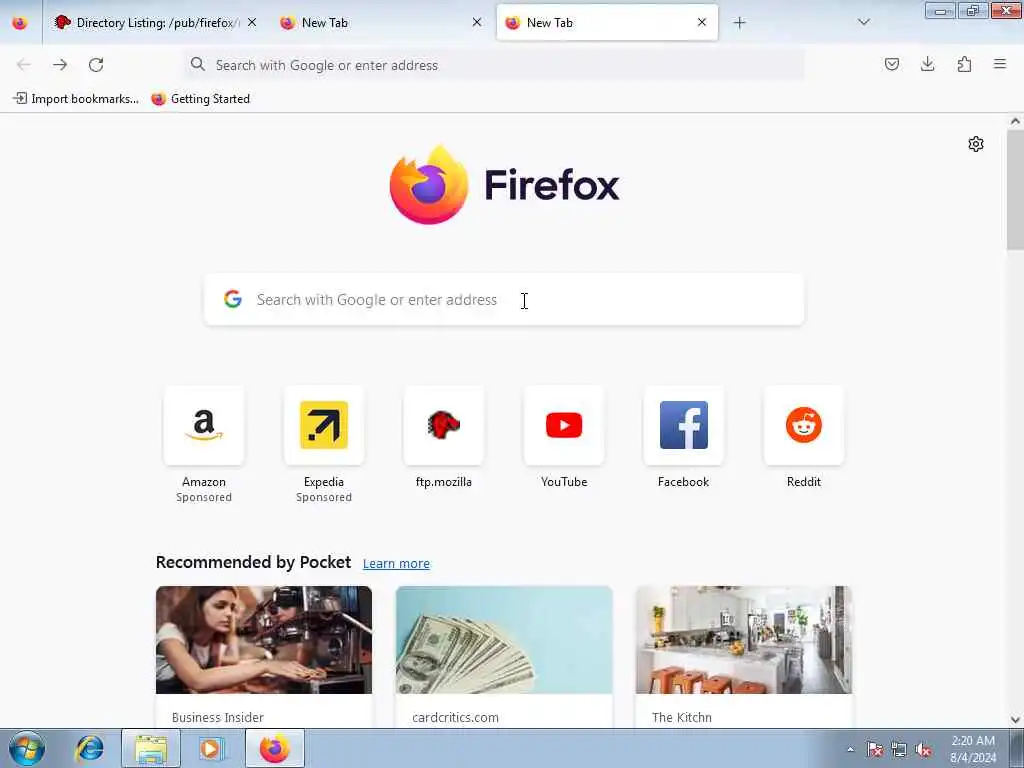The width and height of the screenshot is (1024, 768).
Task: Go forward one page
Action: tap(60, 65)
